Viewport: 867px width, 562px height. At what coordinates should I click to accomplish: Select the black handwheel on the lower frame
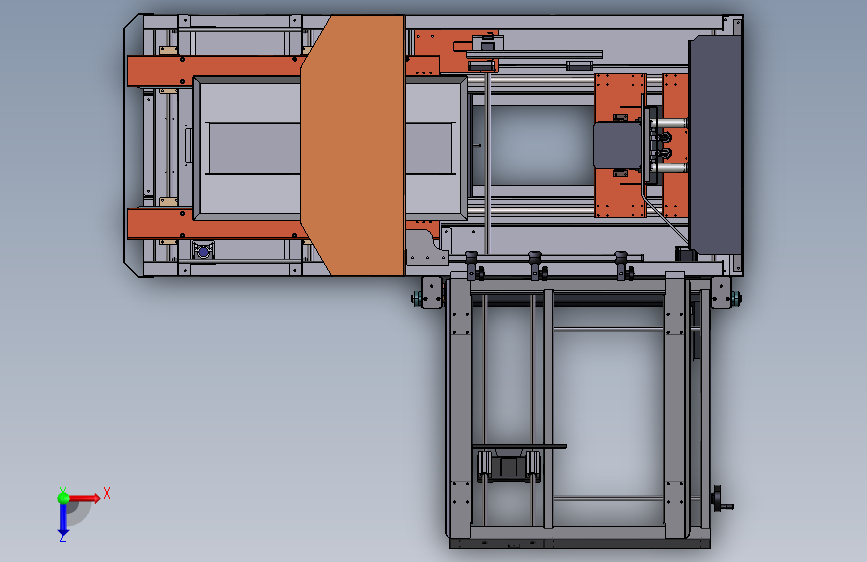721,499
